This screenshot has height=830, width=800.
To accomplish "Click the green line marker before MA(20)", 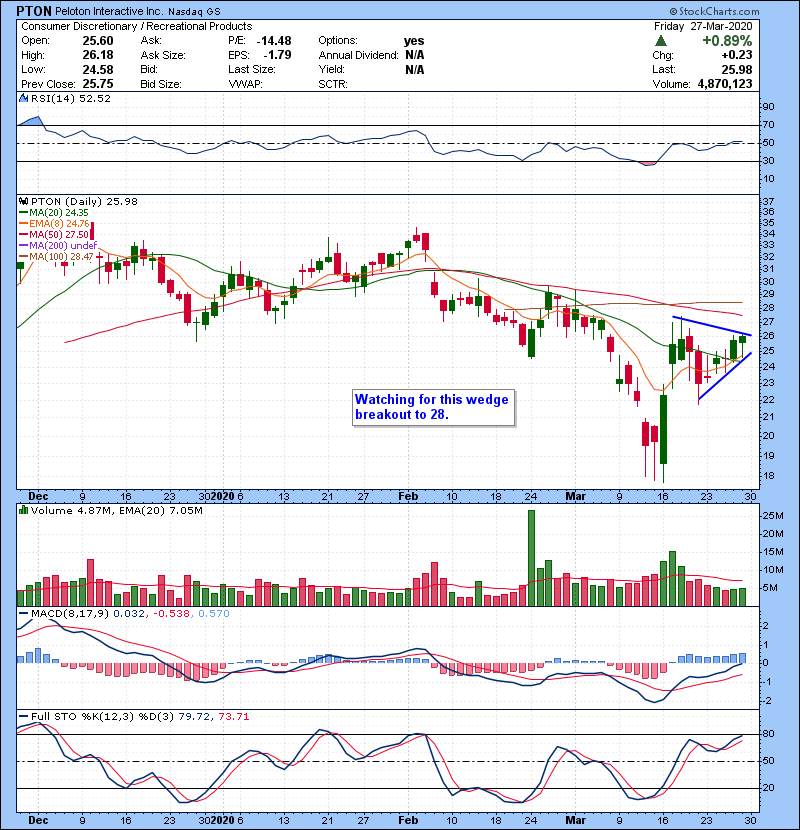I will pyautogui.click(x=23, y=213).
